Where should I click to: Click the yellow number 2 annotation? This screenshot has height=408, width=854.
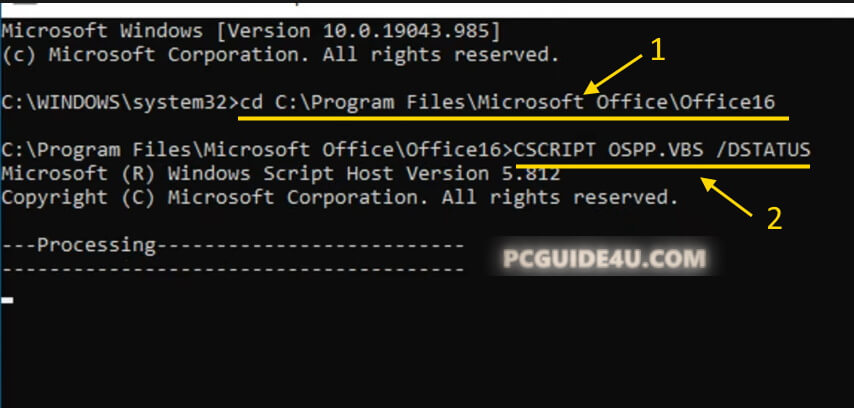773,217
